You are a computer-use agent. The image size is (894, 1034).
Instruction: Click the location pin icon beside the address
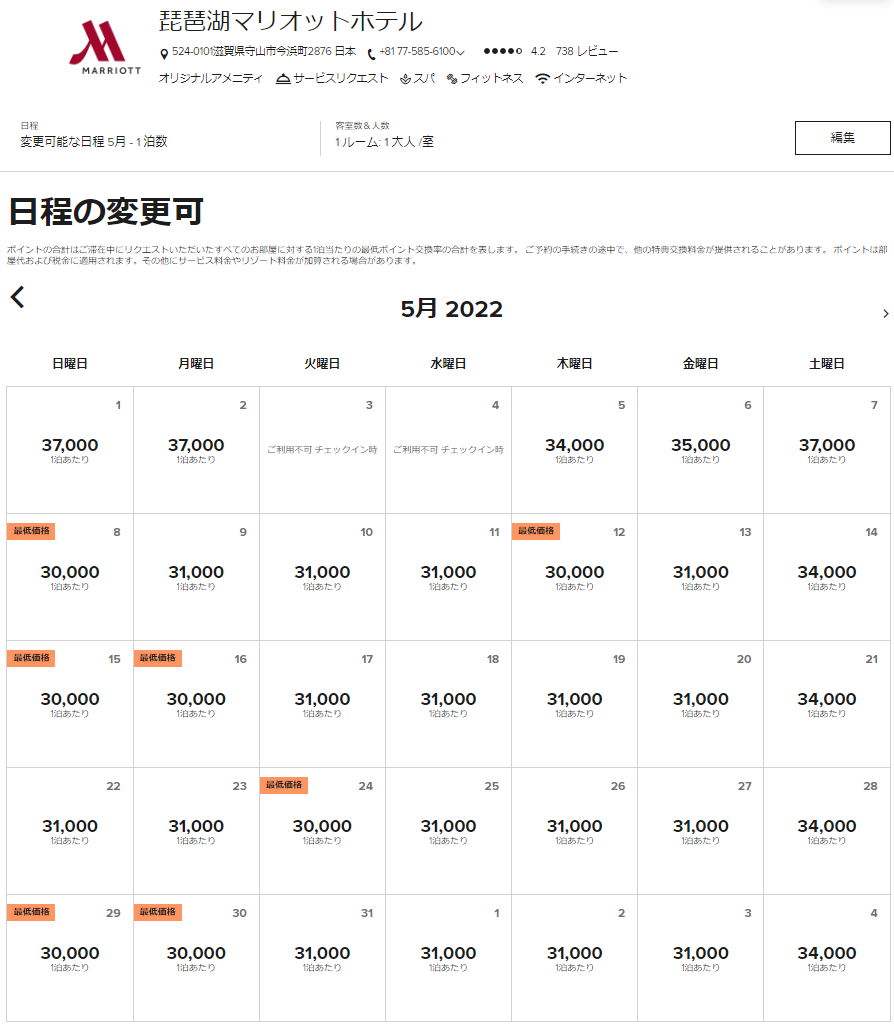click(x=164, y=53)
